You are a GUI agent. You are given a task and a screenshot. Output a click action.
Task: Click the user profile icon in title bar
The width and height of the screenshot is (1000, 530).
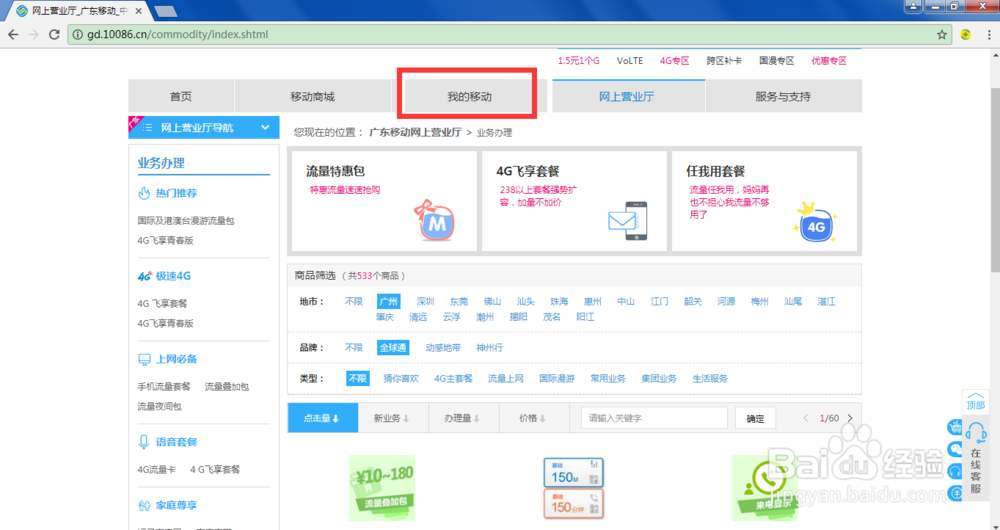tap(914, 6)
